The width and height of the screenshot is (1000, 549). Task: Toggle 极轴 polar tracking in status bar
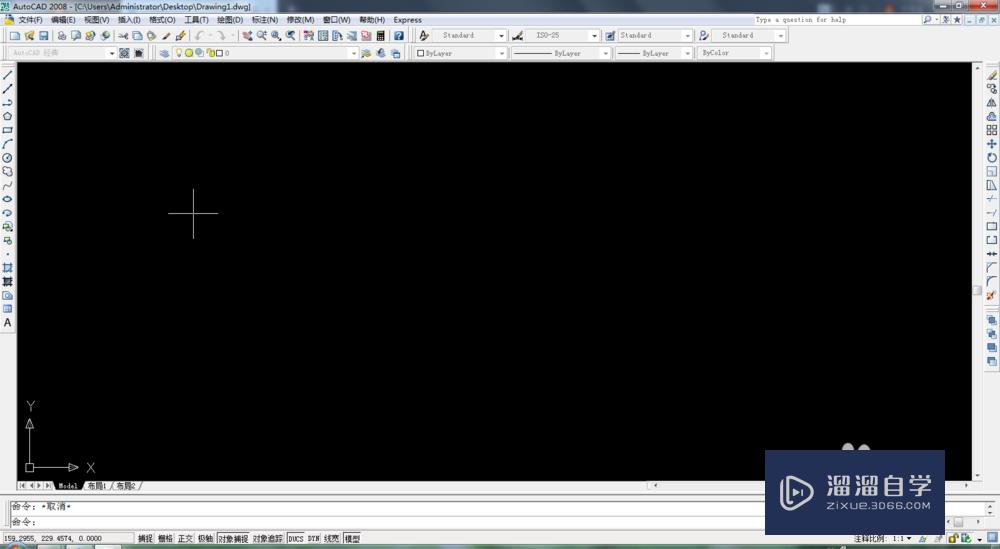[x=205, y=539]
